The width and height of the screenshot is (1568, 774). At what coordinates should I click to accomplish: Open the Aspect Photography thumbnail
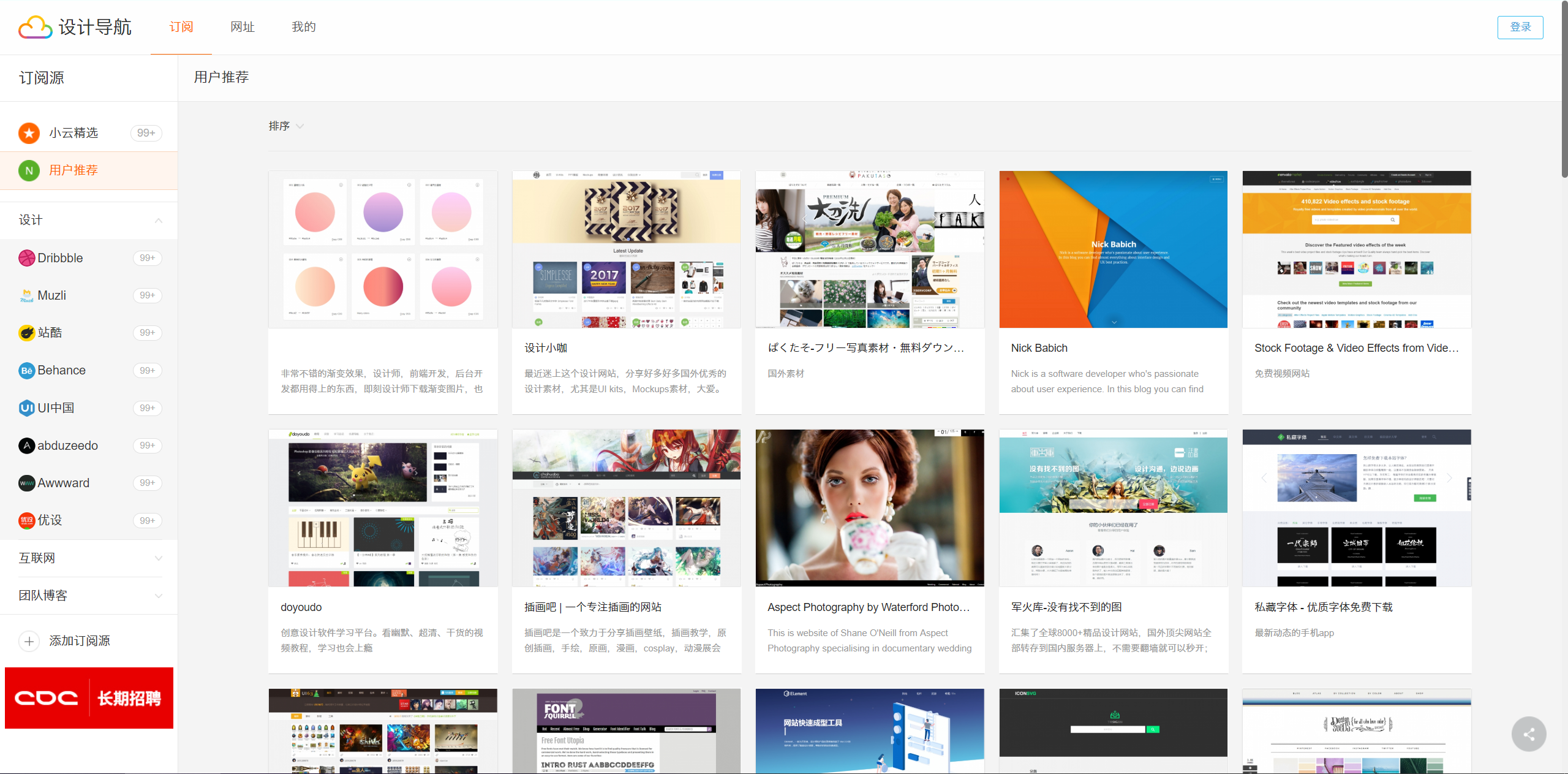click(x=869, y=507)
